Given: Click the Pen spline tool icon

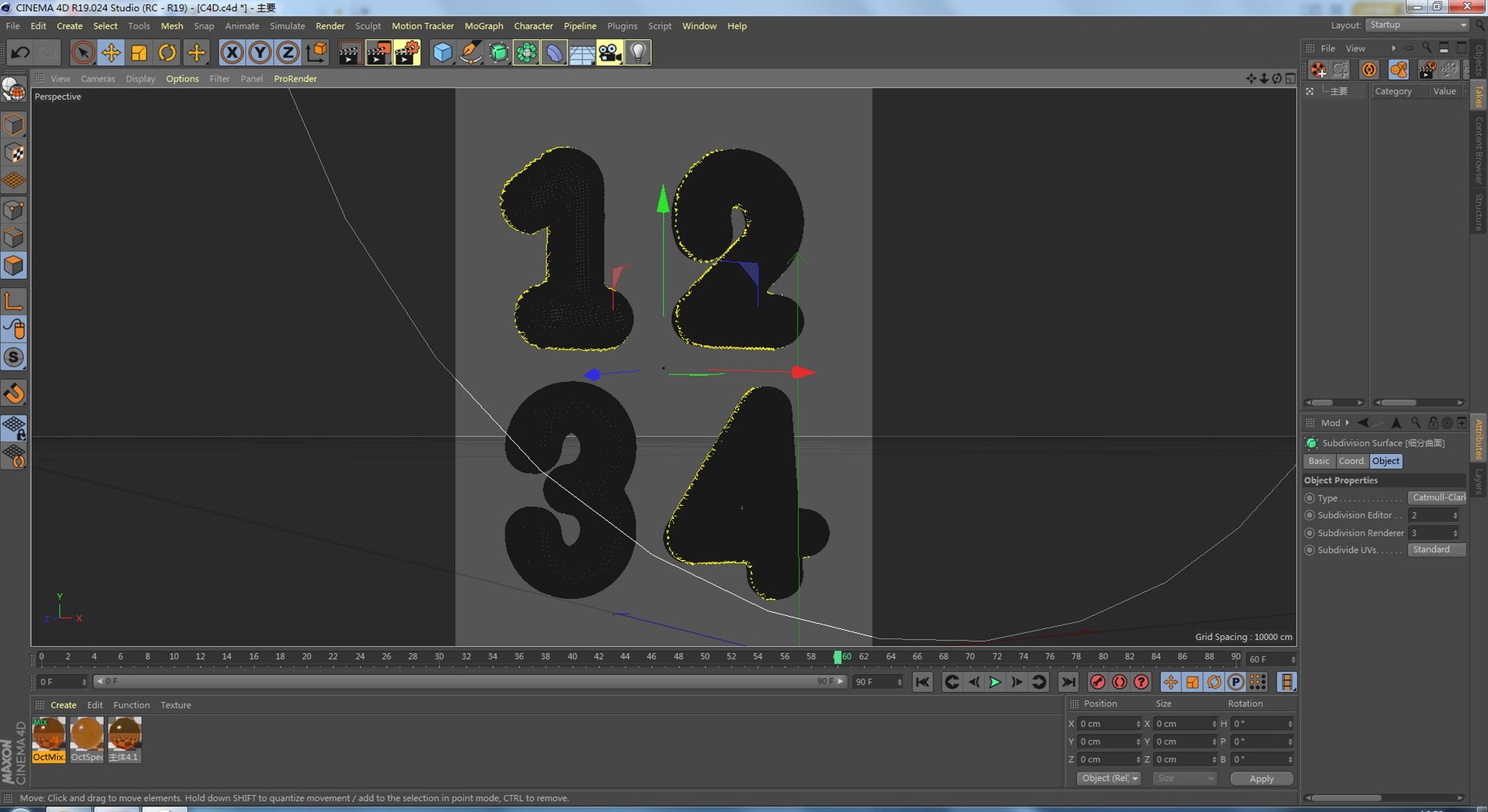Looking at the screenshot, I should pyautogui.click(x=470, y=53).
